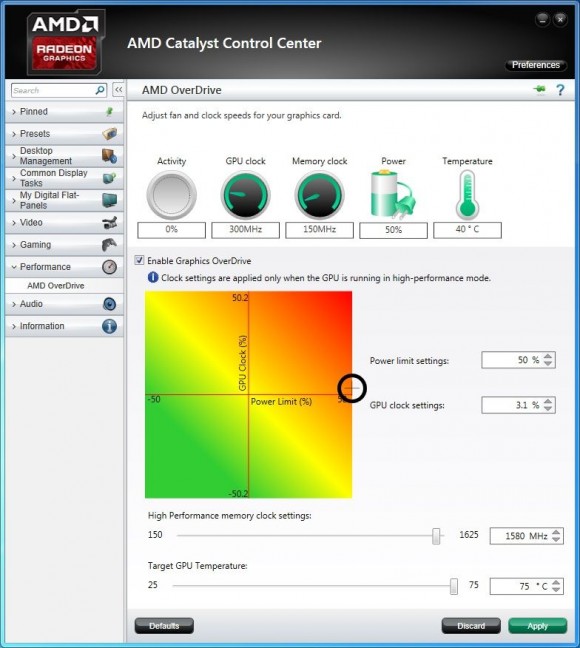Click the green pin page icon
The height and width of the screenshot is (648, 580).
[x=539, y=90]
